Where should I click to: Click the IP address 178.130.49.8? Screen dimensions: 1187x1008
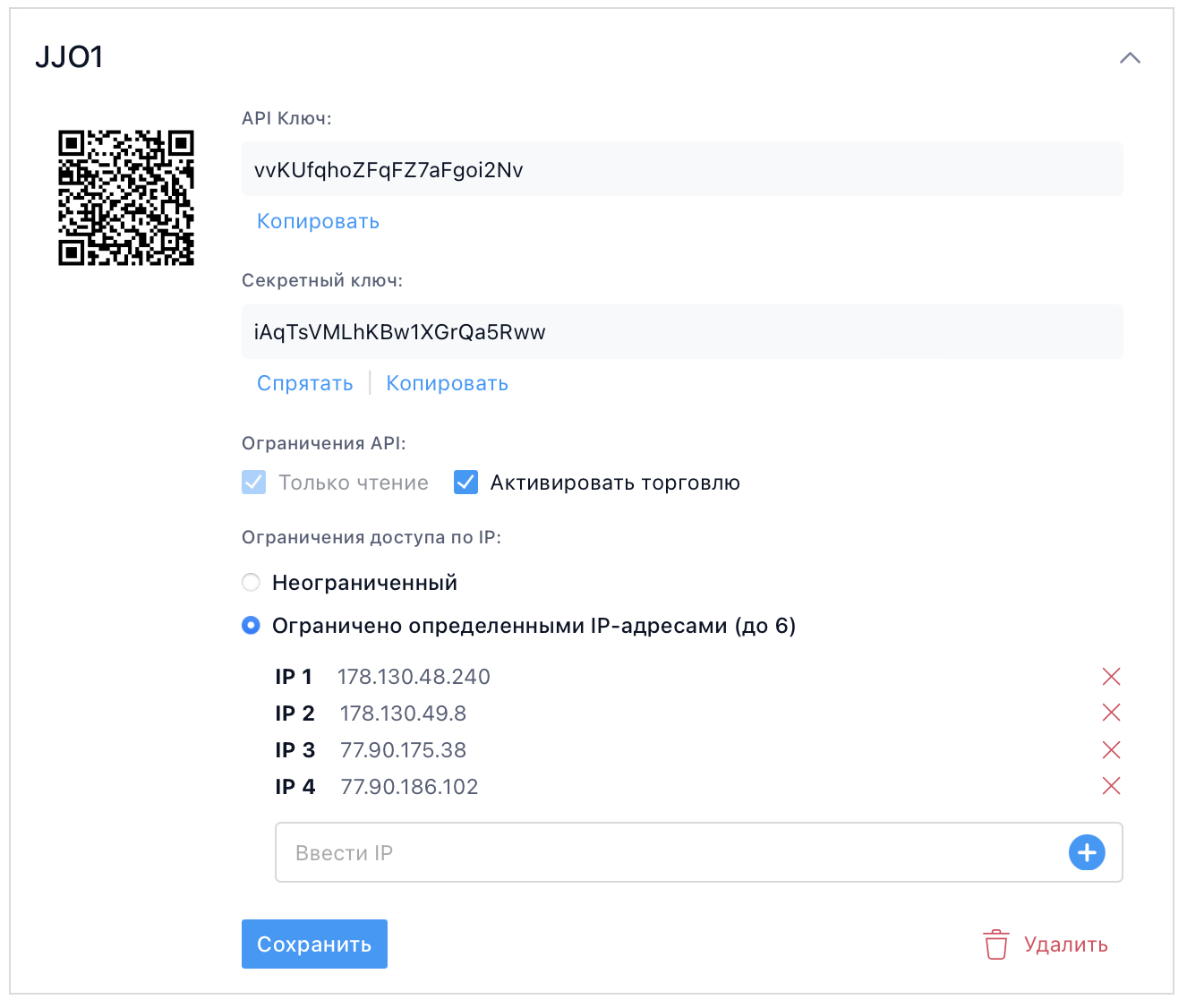[x=403, y=713]
